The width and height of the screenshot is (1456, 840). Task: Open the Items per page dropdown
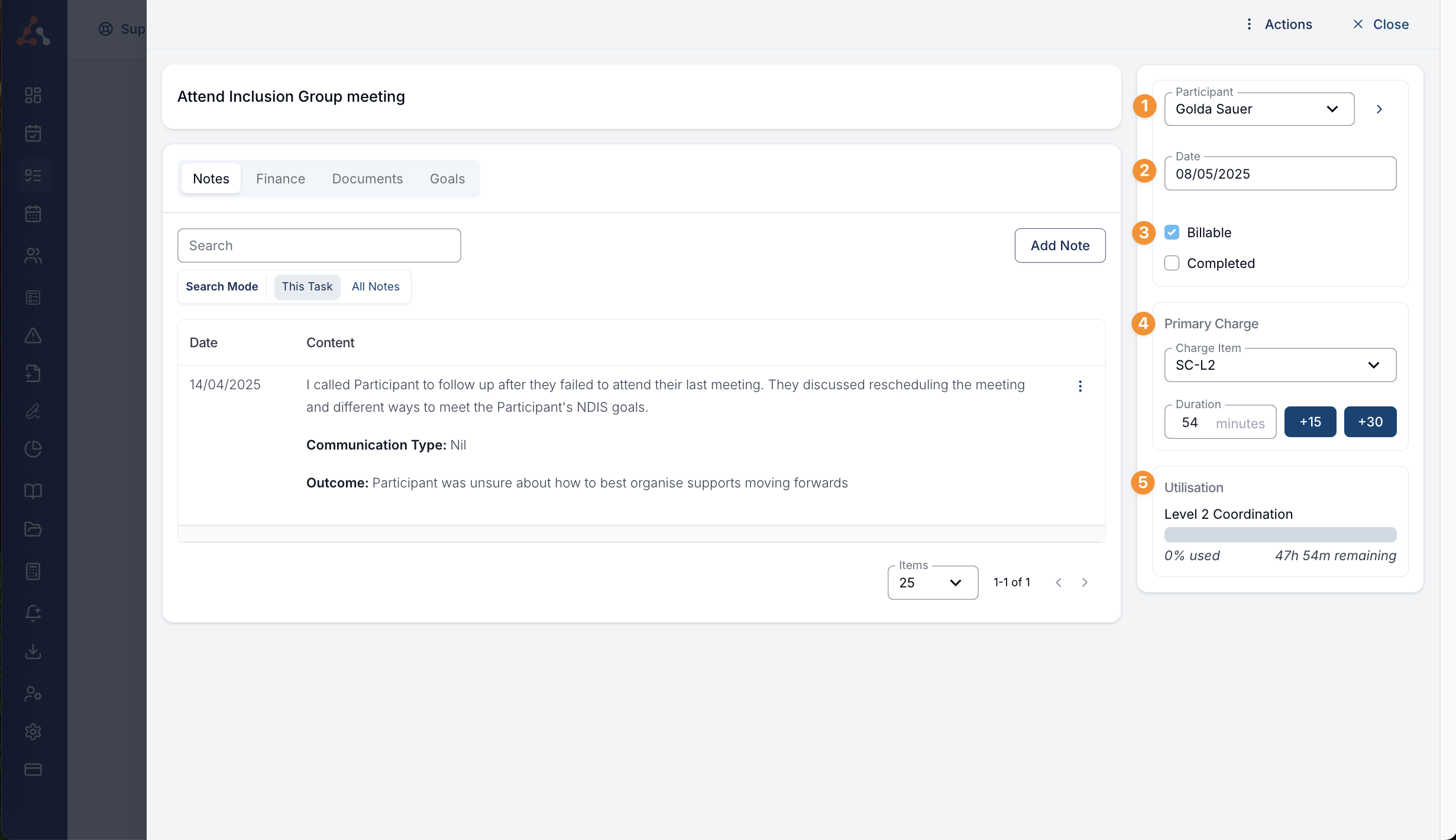(x=933, y=583)
